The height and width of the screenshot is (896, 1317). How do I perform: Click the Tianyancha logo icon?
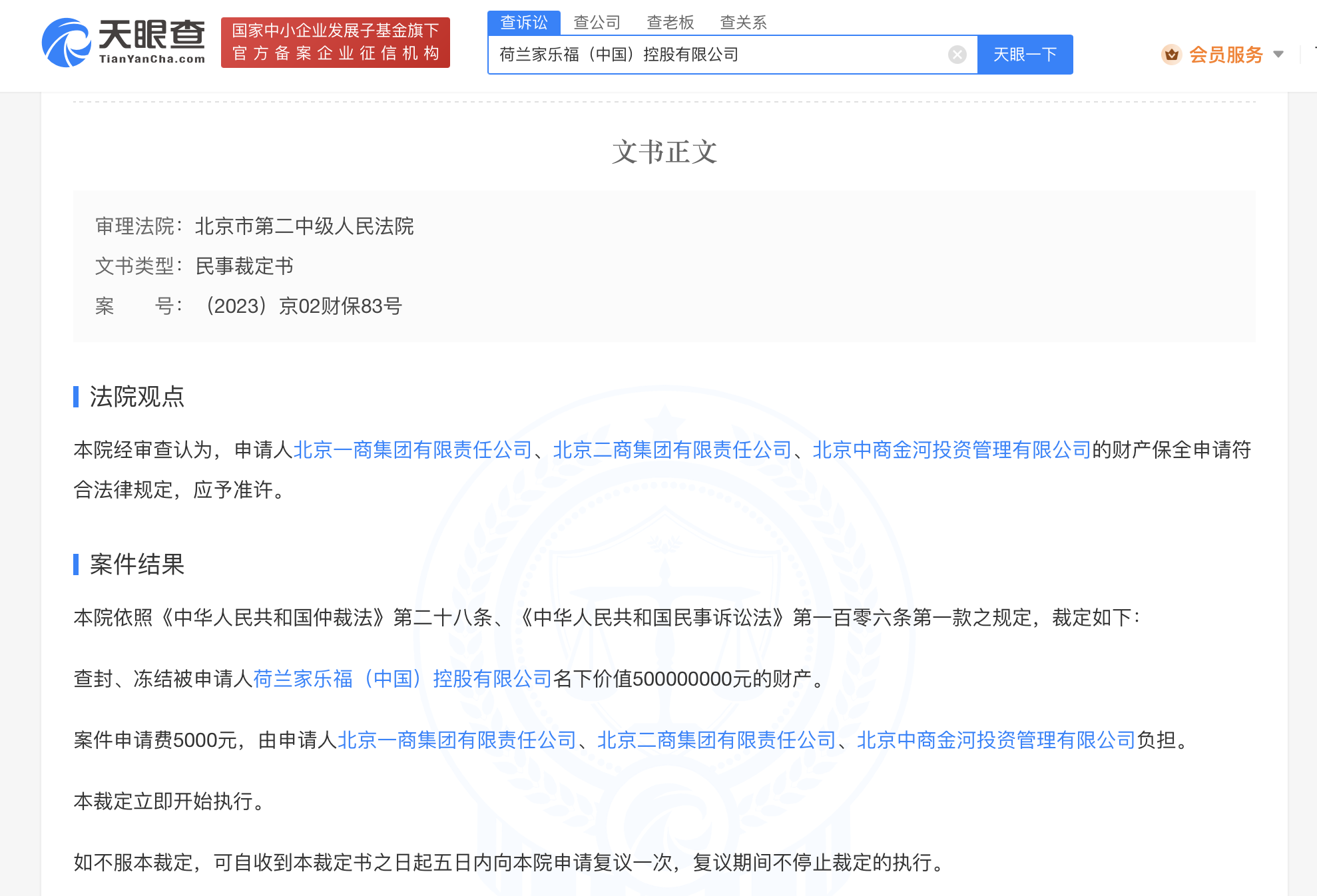coord(66,43)
